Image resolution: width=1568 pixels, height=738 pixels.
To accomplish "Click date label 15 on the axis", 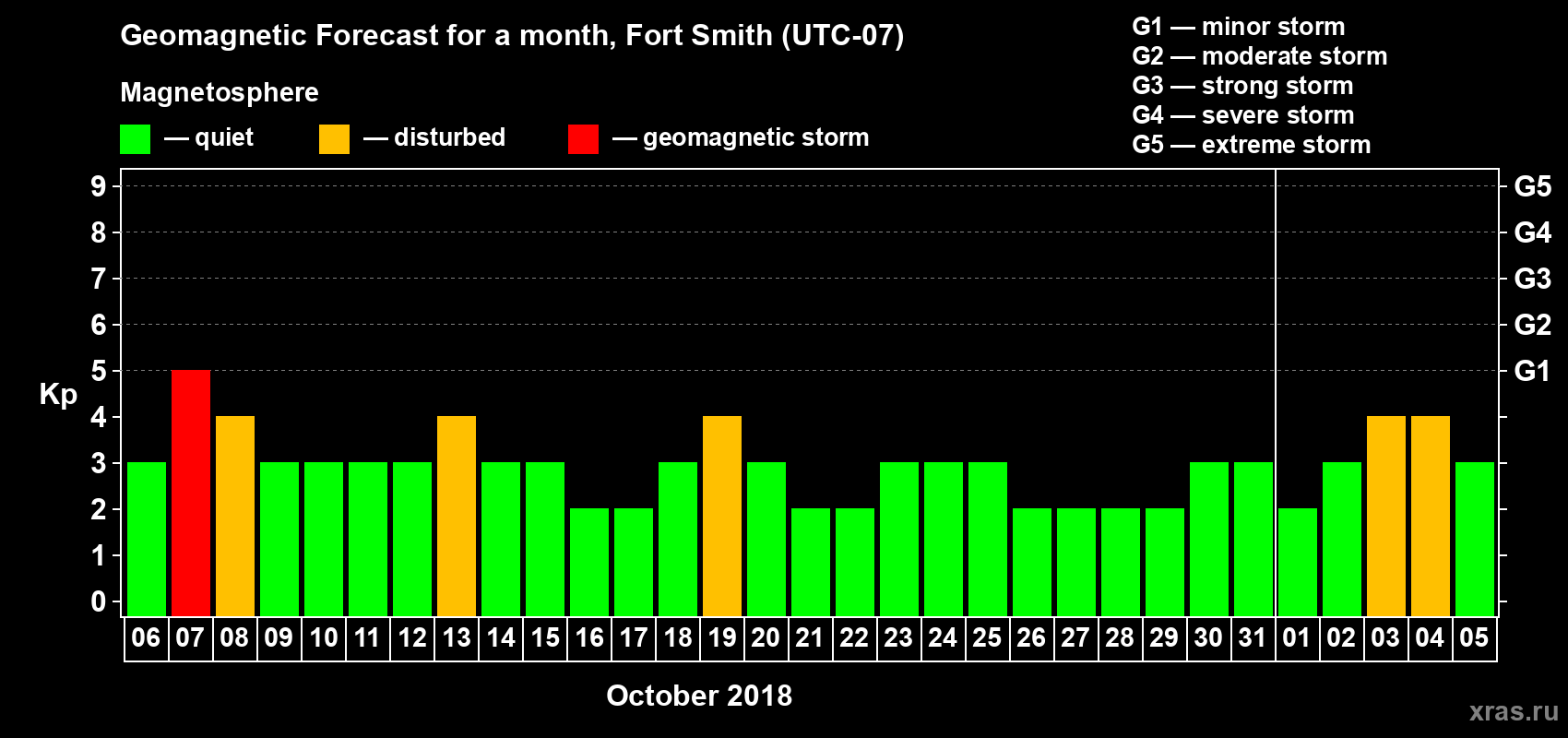I will coord(544,637).
